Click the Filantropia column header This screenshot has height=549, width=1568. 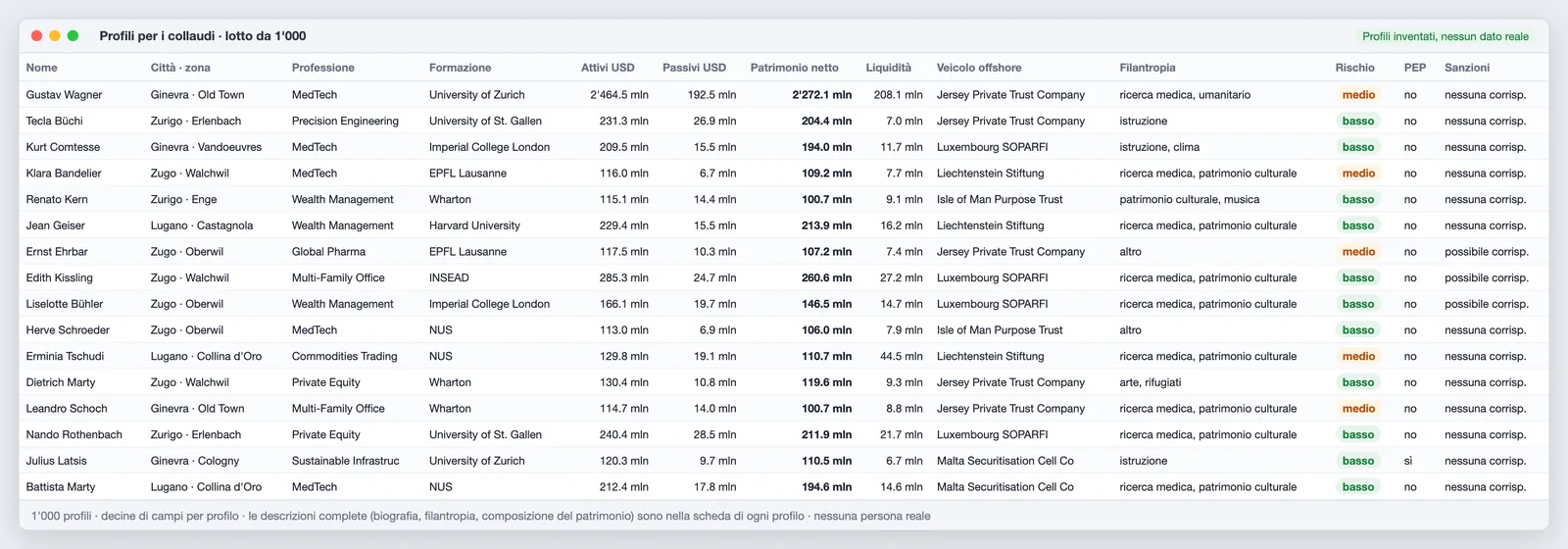1148,68
